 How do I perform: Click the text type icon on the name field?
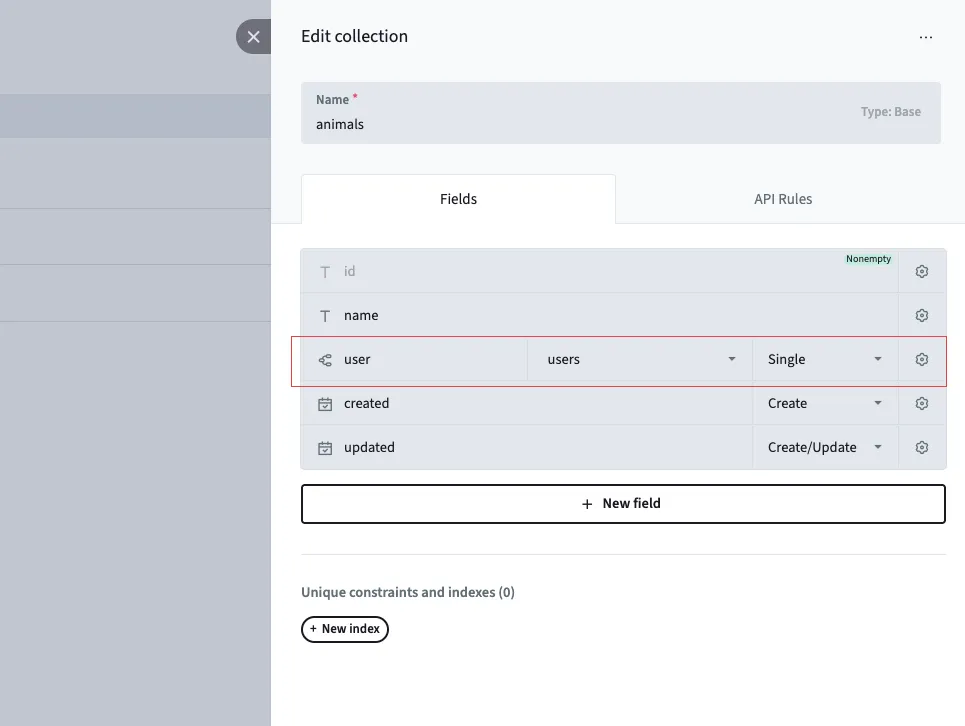[324, 315]
